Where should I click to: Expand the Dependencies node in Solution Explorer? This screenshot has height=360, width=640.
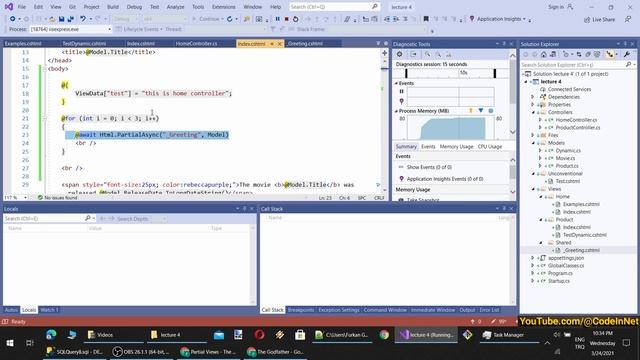[533, 97]
